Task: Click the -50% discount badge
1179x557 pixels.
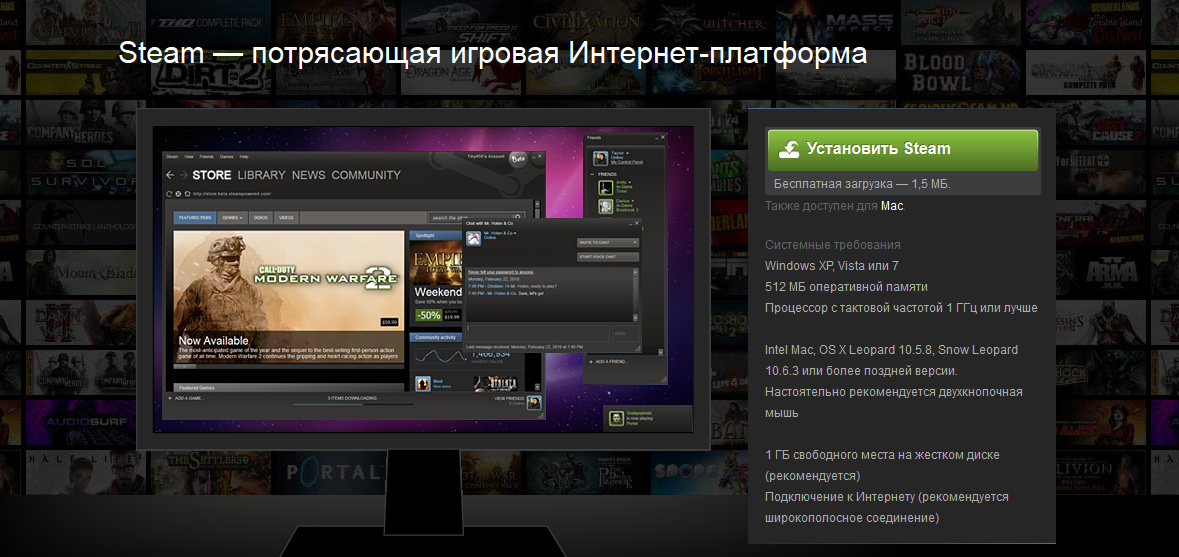Action: 428,315
